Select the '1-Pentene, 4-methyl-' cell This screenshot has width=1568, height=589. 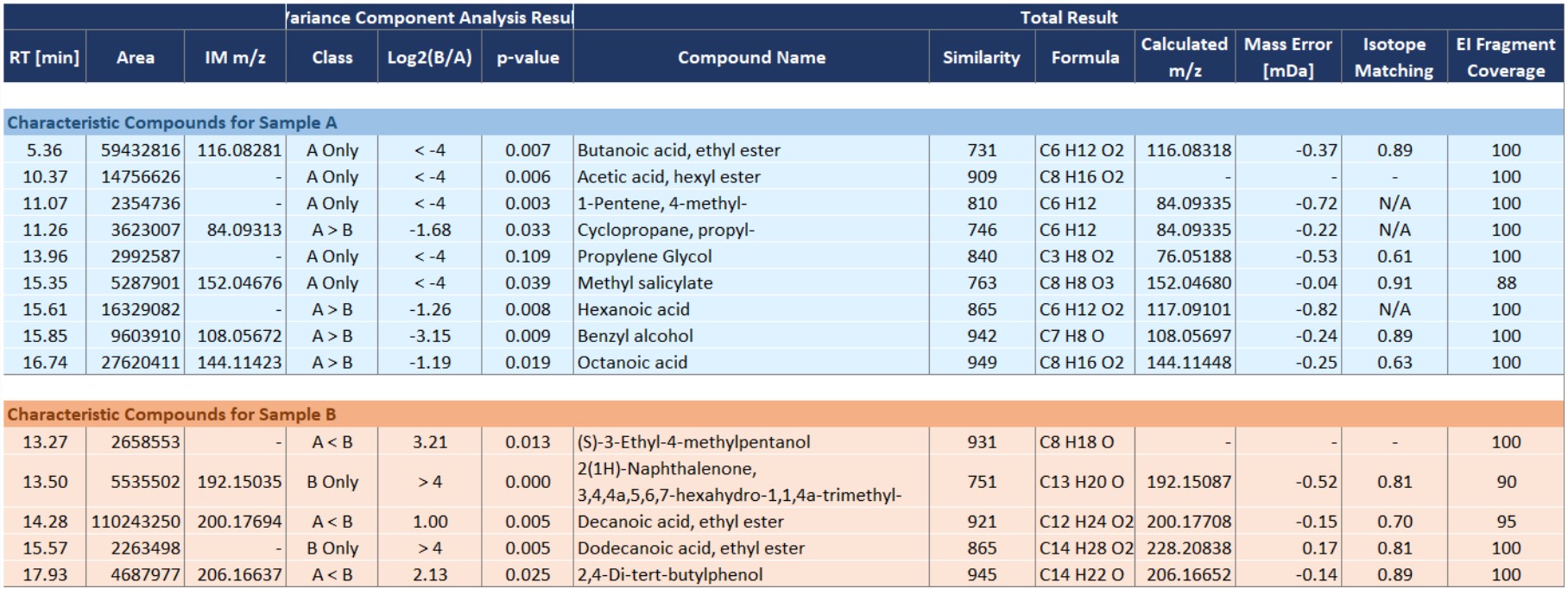[751, 204]
